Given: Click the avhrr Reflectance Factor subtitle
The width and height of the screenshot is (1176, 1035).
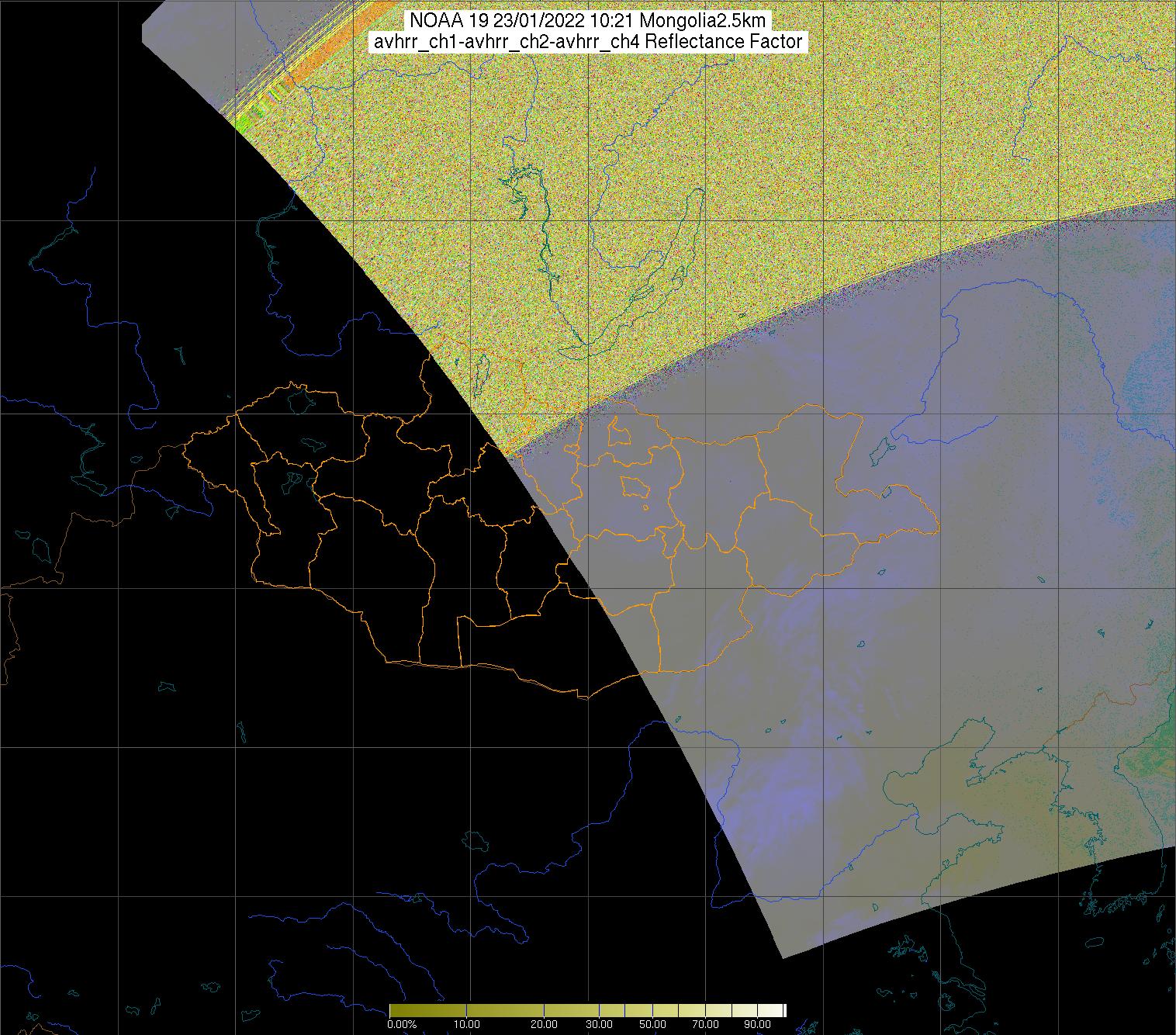Looking at the screenshot, I should click(x=587, y=42).
